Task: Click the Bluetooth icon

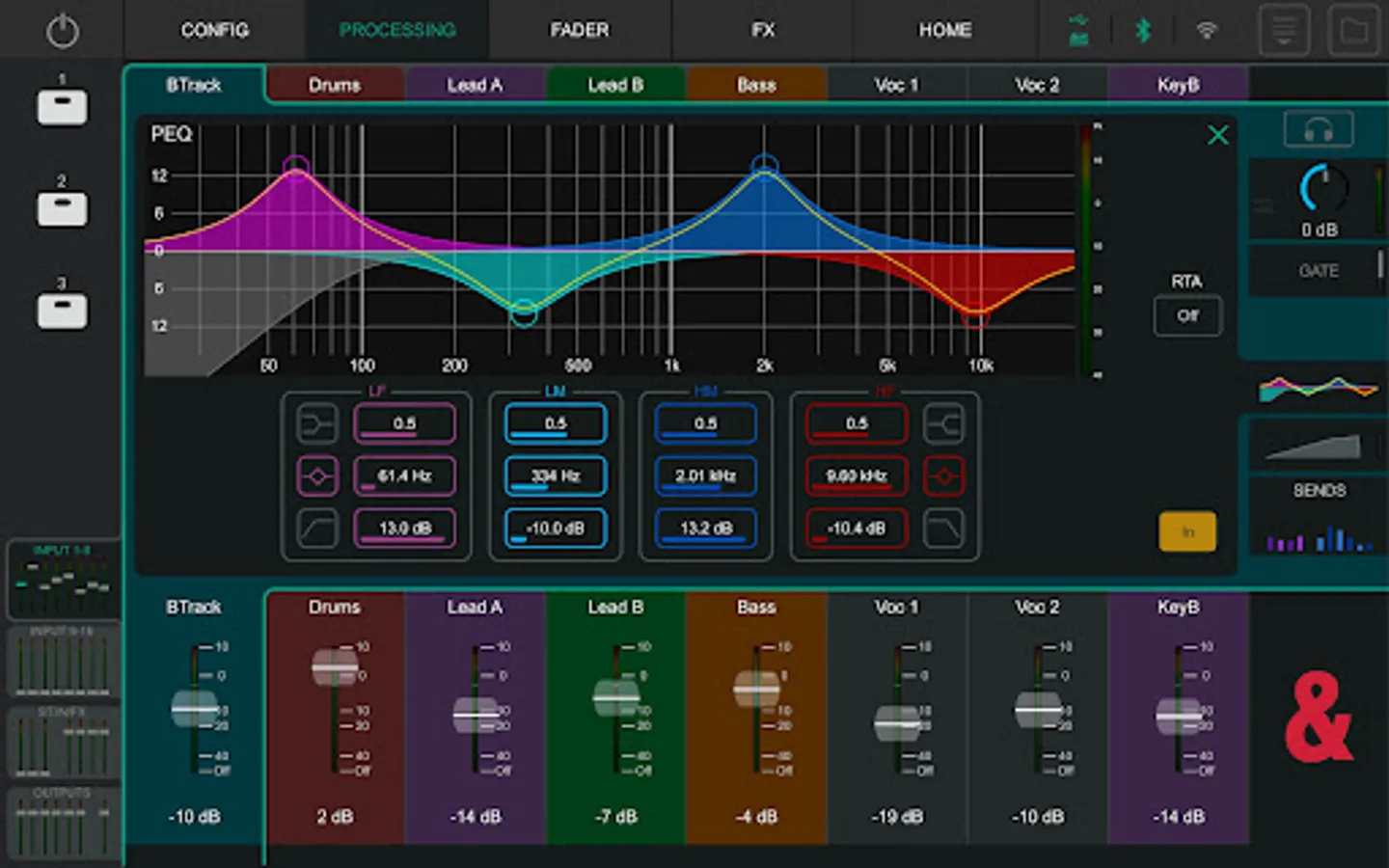Action: click(1143, 31)
